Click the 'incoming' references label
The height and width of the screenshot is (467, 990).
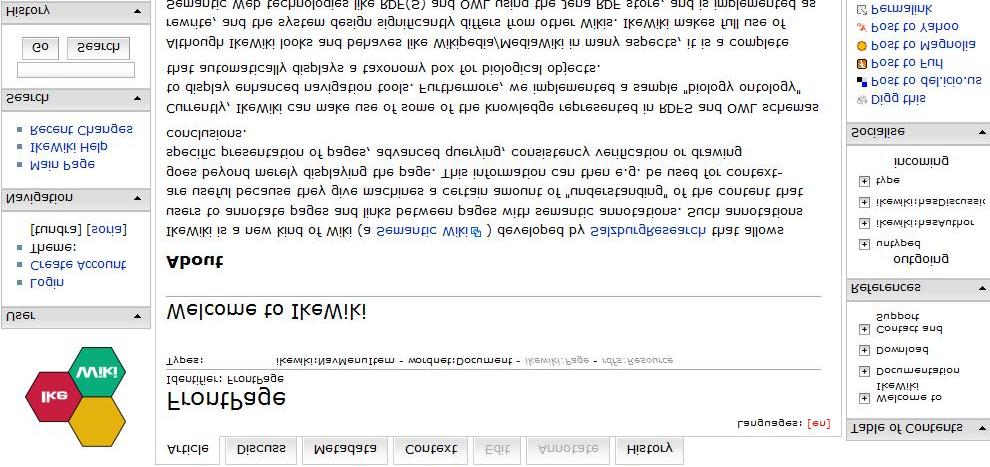tap(921, 161)
